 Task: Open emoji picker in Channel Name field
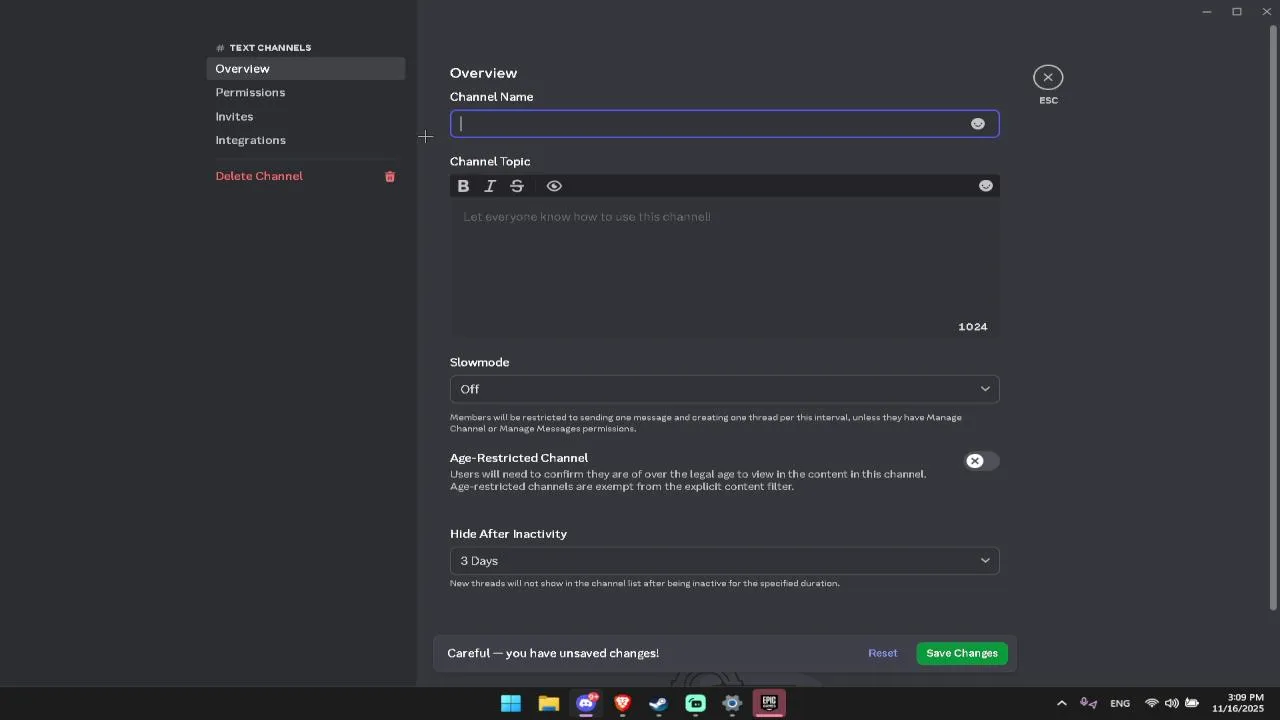tap(978, 124)
